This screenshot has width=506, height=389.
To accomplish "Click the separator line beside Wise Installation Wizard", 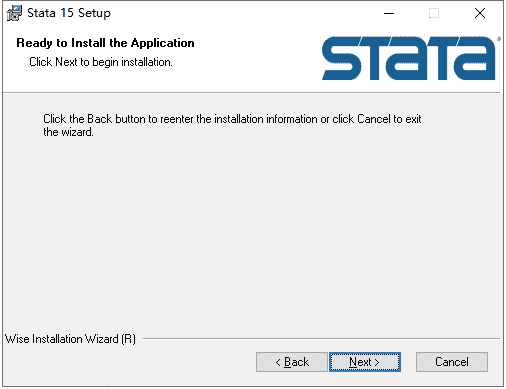I will (321, 339).
